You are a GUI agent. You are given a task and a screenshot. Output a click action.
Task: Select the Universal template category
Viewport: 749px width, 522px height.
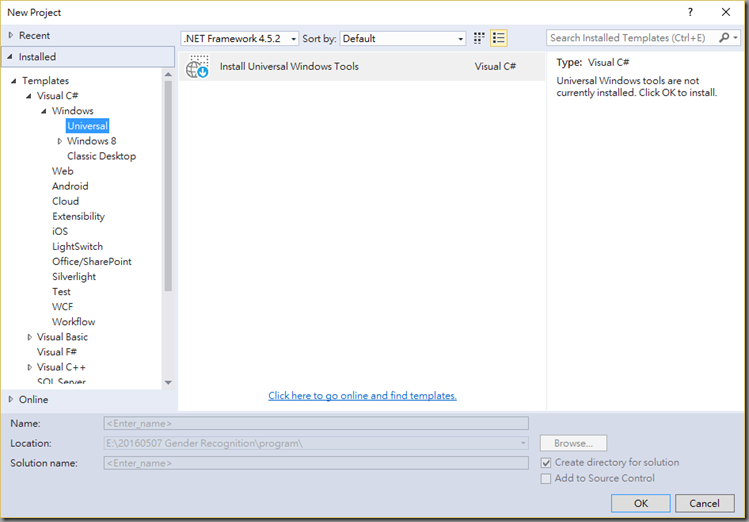coord(87,126)
